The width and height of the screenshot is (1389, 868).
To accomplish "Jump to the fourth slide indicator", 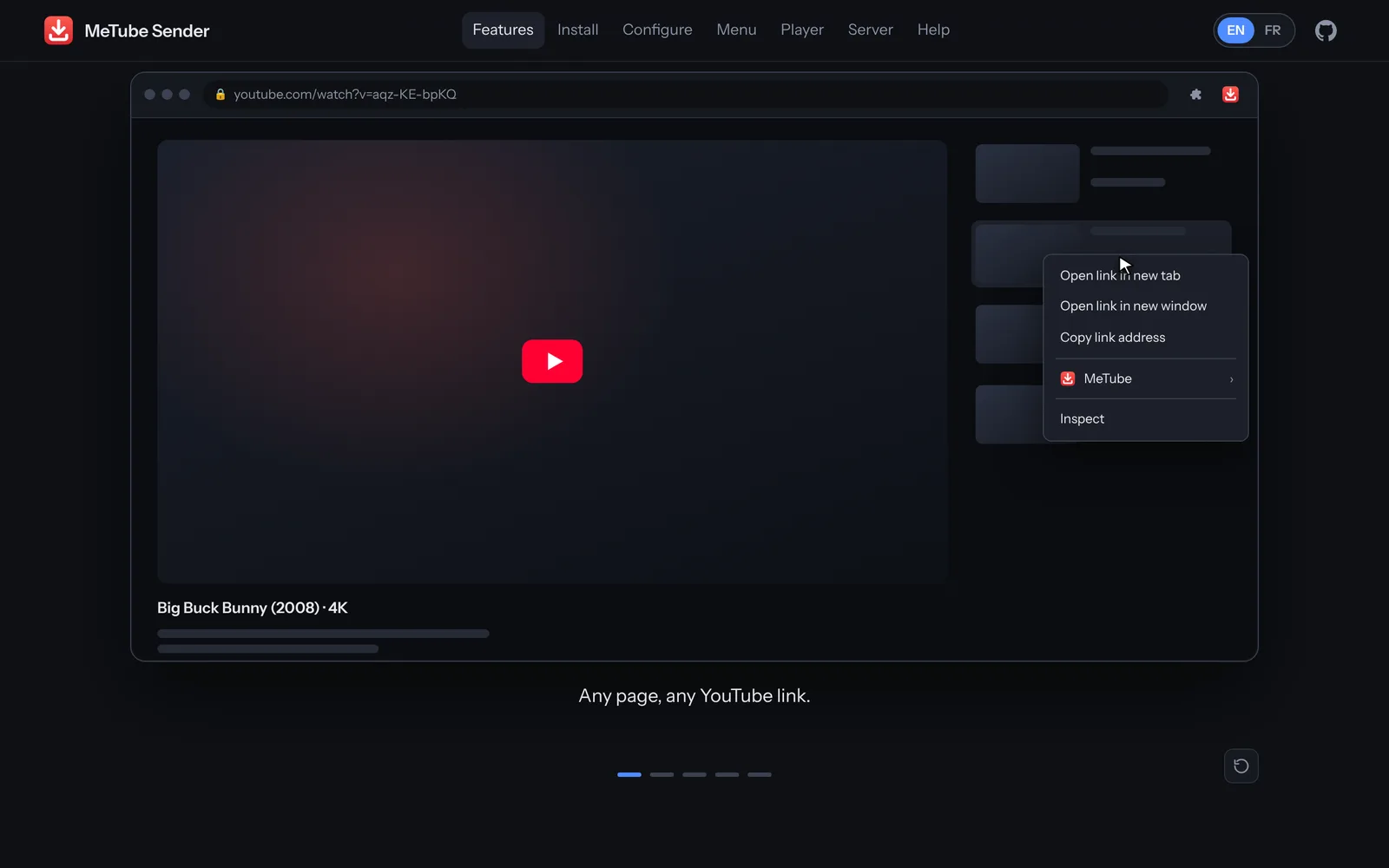I will [727, 774].
